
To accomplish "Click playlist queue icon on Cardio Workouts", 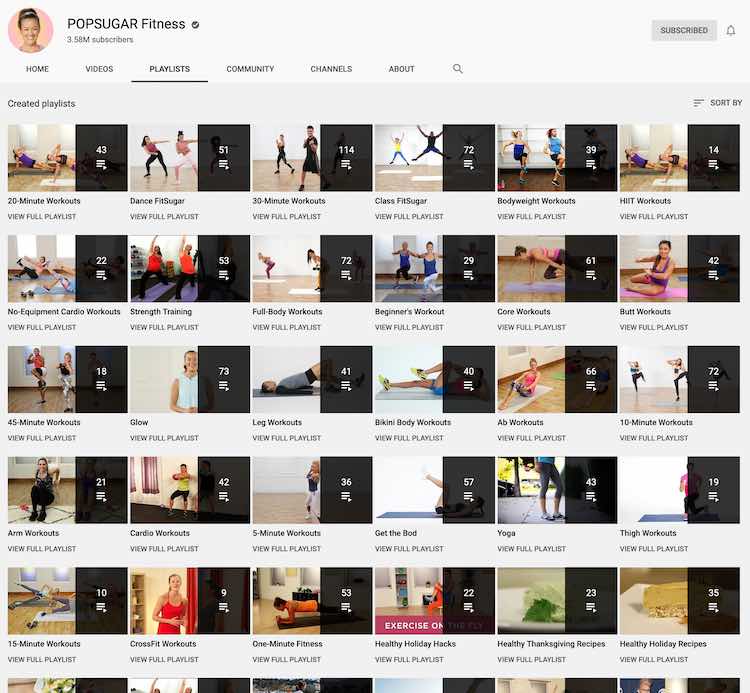I will click(x=224, y=497).
